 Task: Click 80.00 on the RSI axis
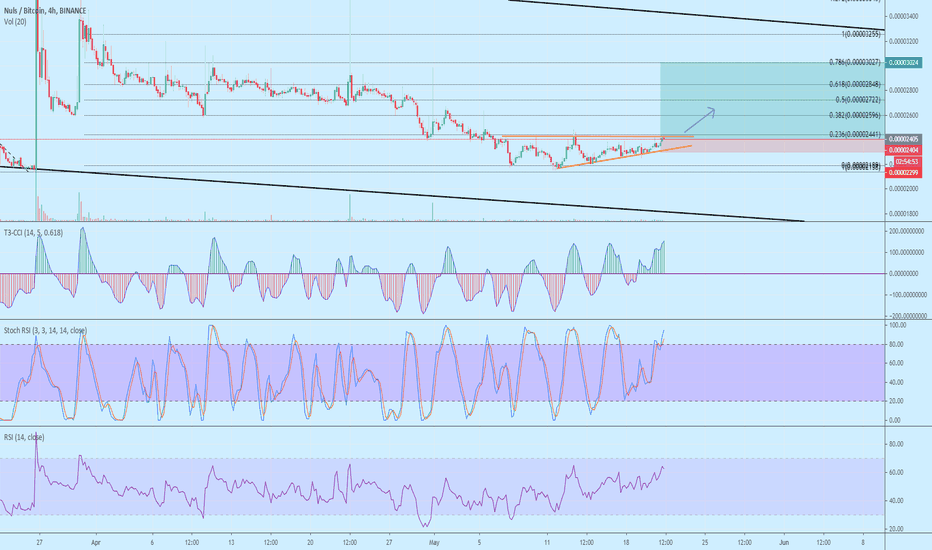(896, 444)
